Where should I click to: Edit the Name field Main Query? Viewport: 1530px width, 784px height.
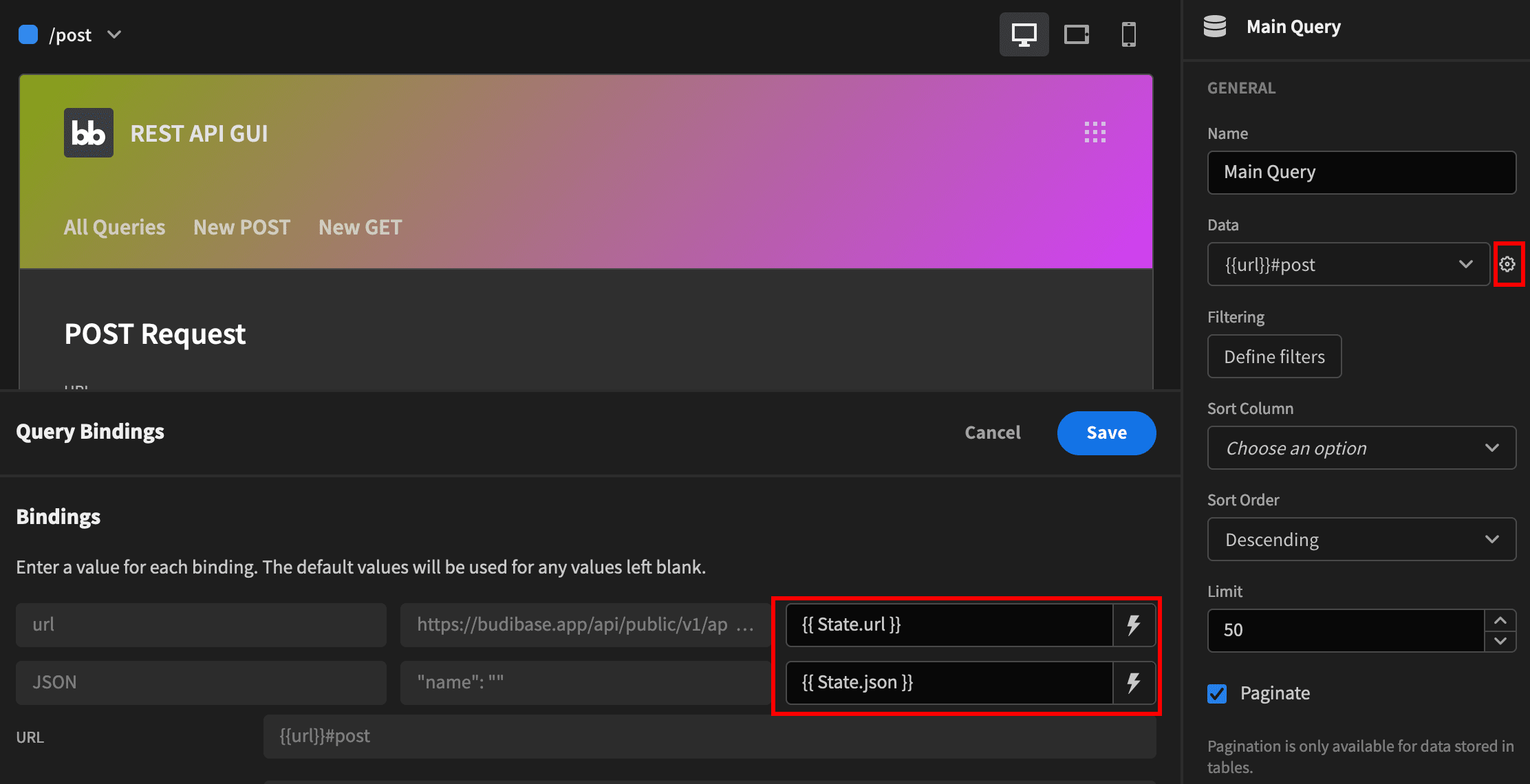[x=1361, y=173]
